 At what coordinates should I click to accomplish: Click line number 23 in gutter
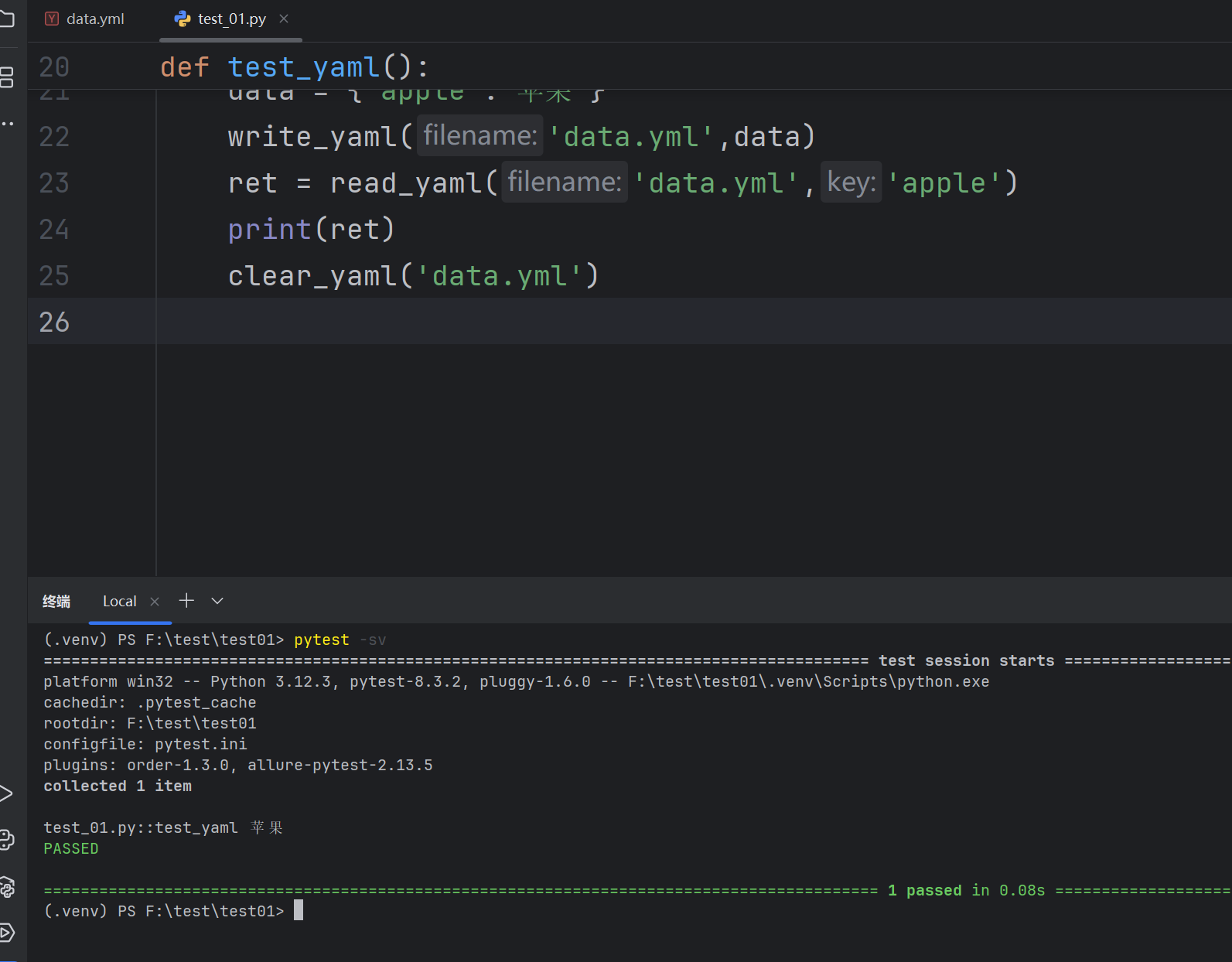pos(54,183)
